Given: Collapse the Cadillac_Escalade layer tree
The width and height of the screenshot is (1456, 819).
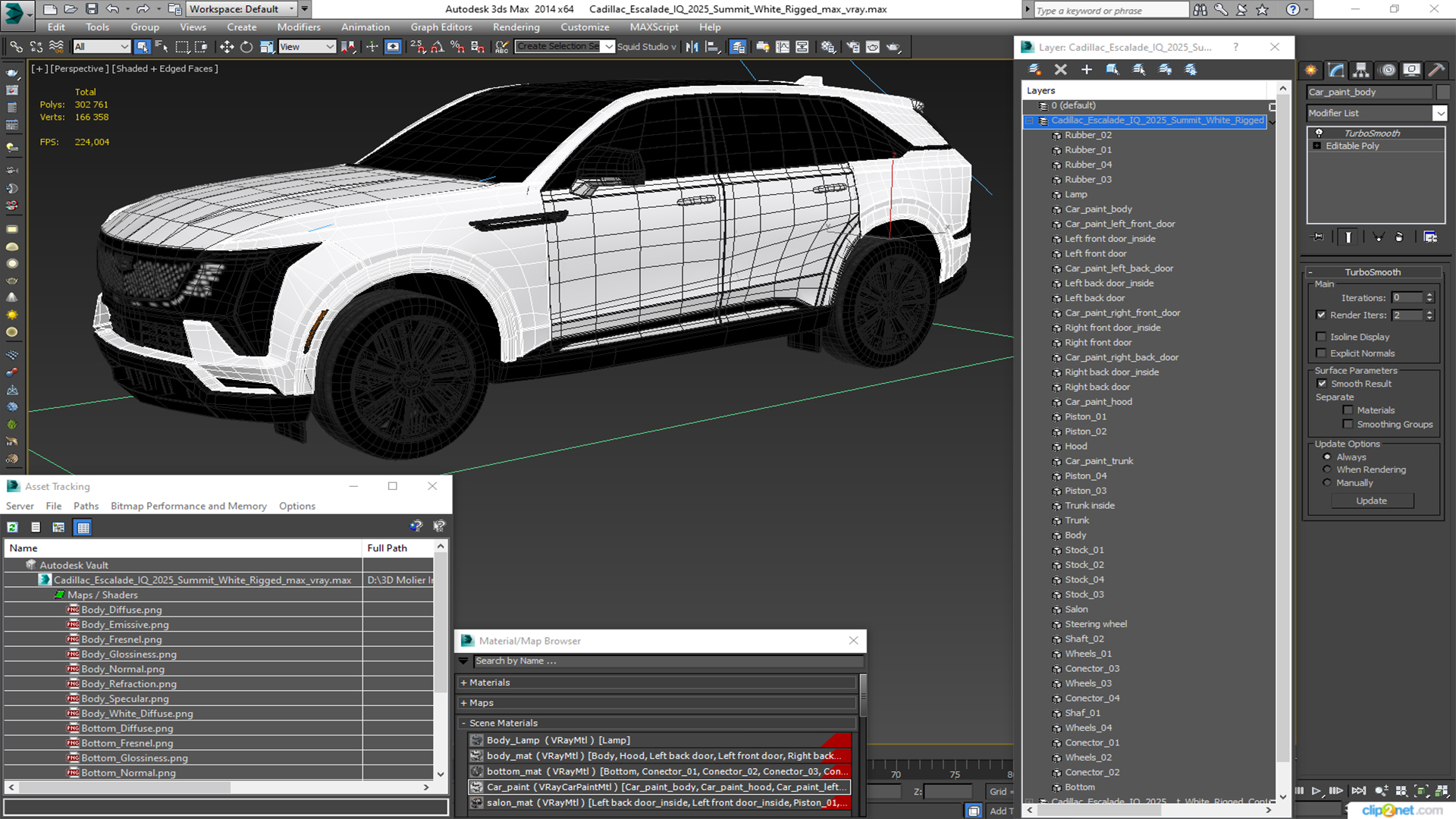Looking at the screenshot, I should (x=1030, y=121).
